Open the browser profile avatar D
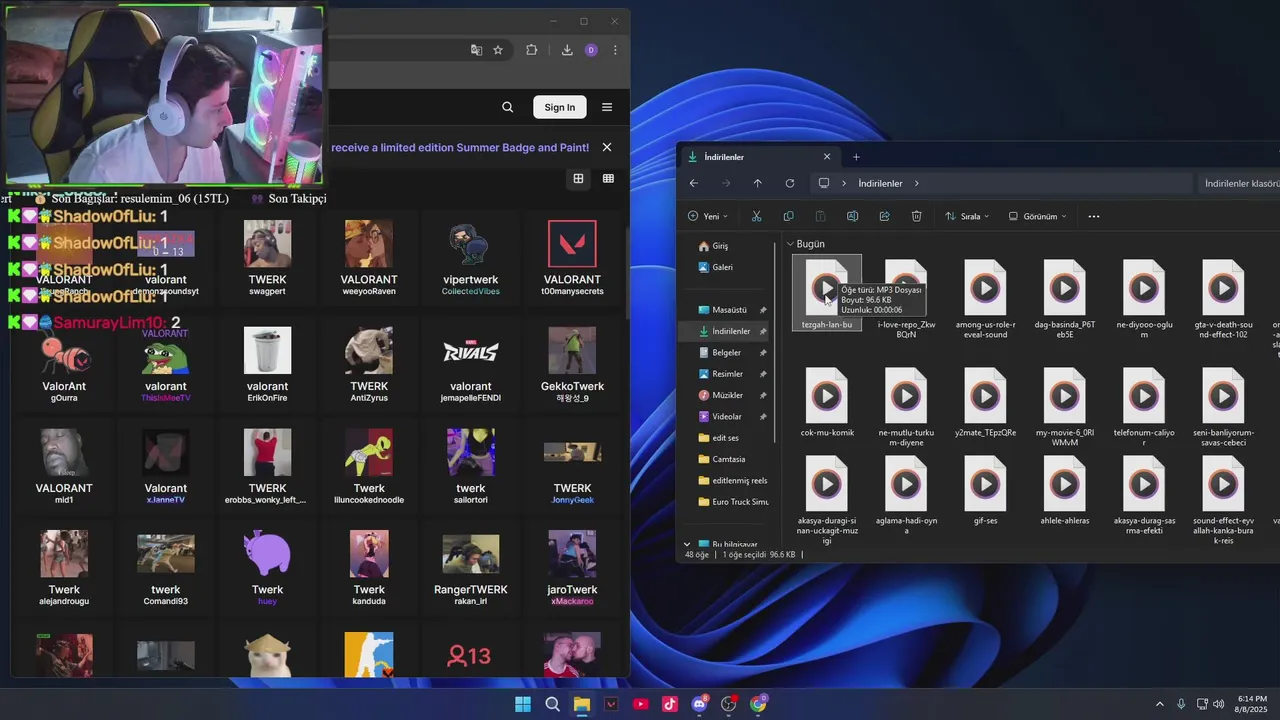 (x=591, y=50)
